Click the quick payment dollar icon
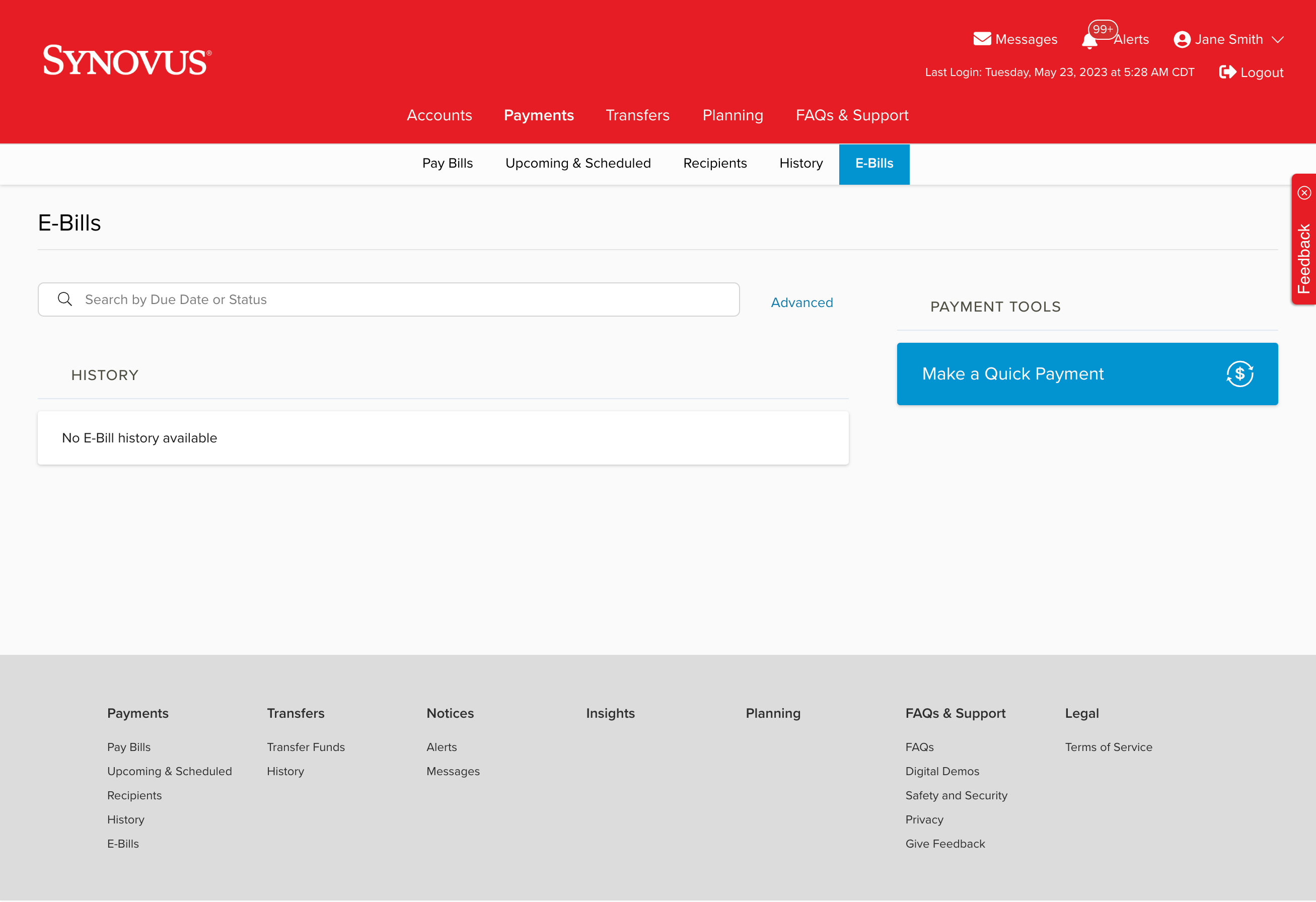This screenshot has width=1316, height=902. 1239,373
